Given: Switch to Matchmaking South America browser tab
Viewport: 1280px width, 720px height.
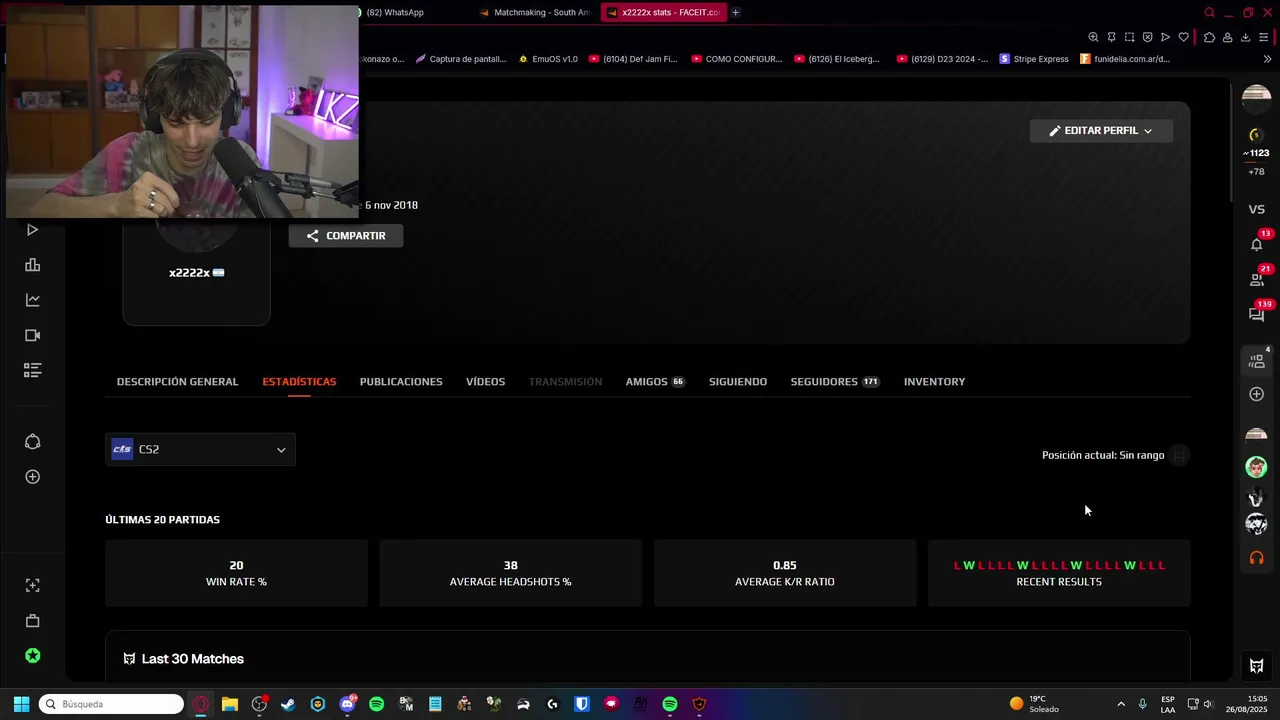Looking at the screenshot, I should (x=535, y=12).
